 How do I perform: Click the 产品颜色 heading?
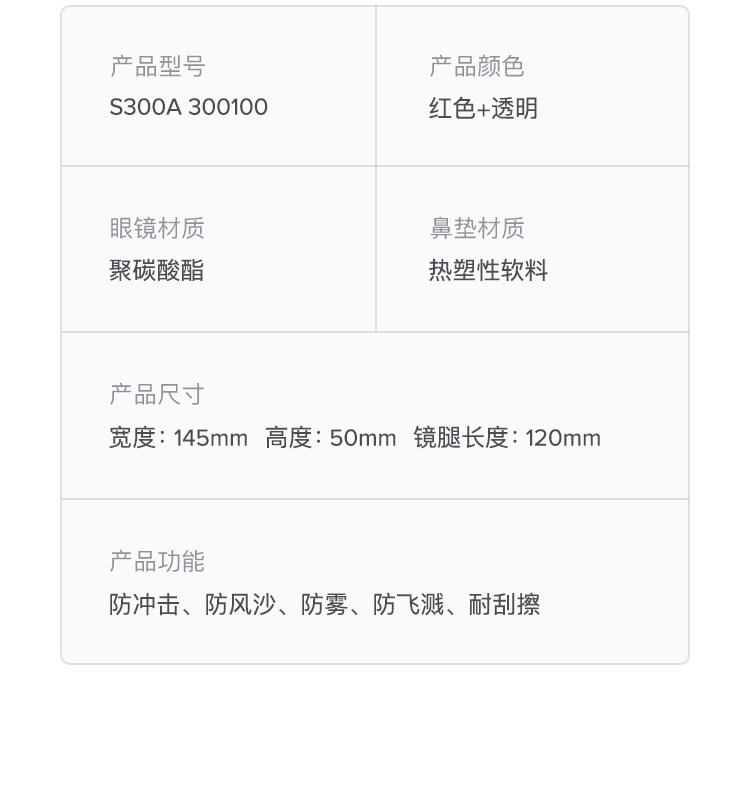[x=477, y=66]
